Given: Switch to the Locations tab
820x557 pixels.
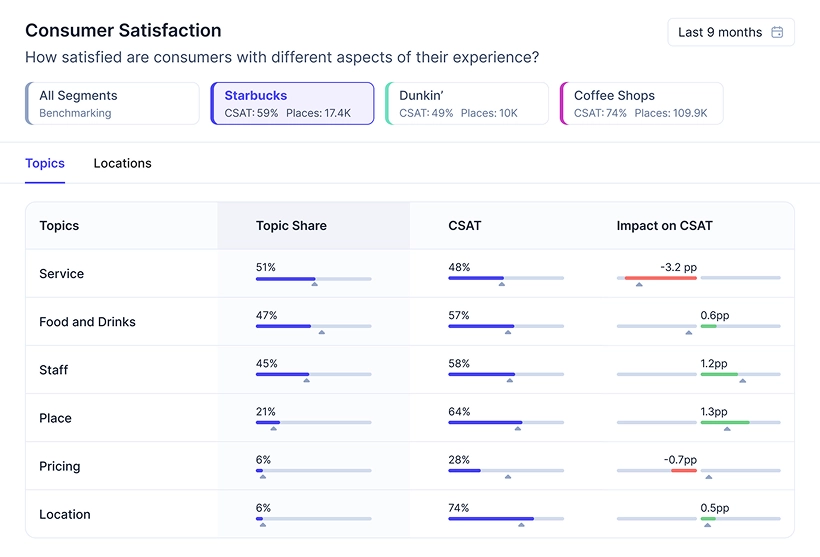Looking at the screenshot, I should click(x=122, y=163).
